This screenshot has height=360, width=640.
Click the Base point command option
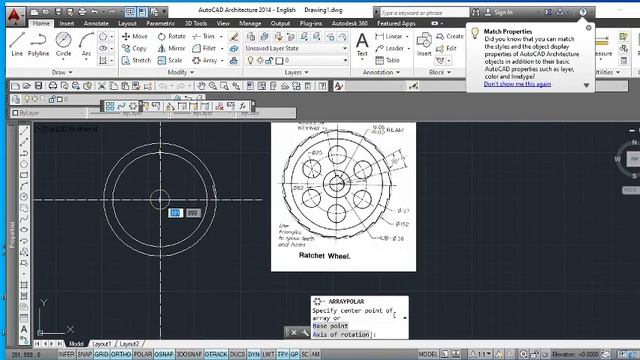tap(330, 326)
